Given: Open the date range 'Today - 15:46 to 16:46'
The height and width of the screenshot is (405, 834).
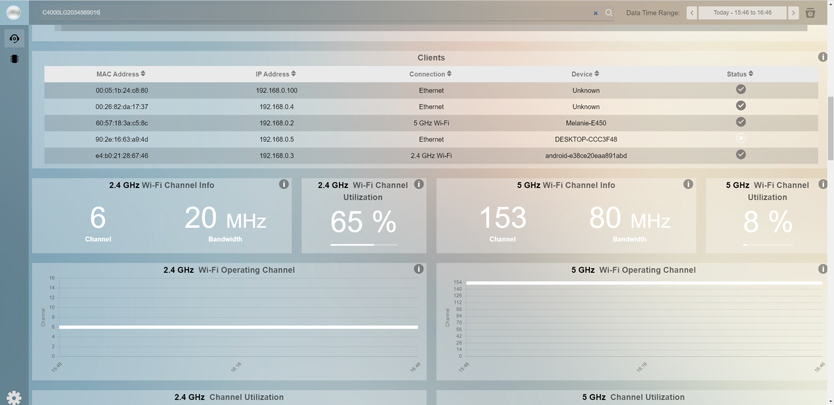Looking at the screenshot, I should [742, 13].
